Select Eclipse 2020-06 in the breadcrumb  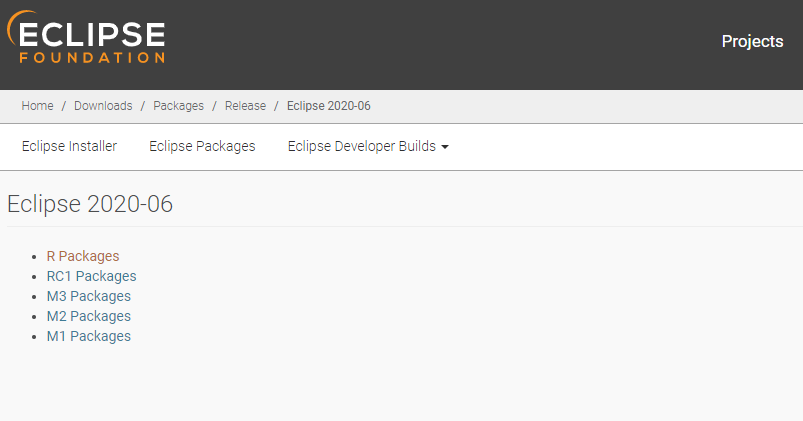point(328,106)
